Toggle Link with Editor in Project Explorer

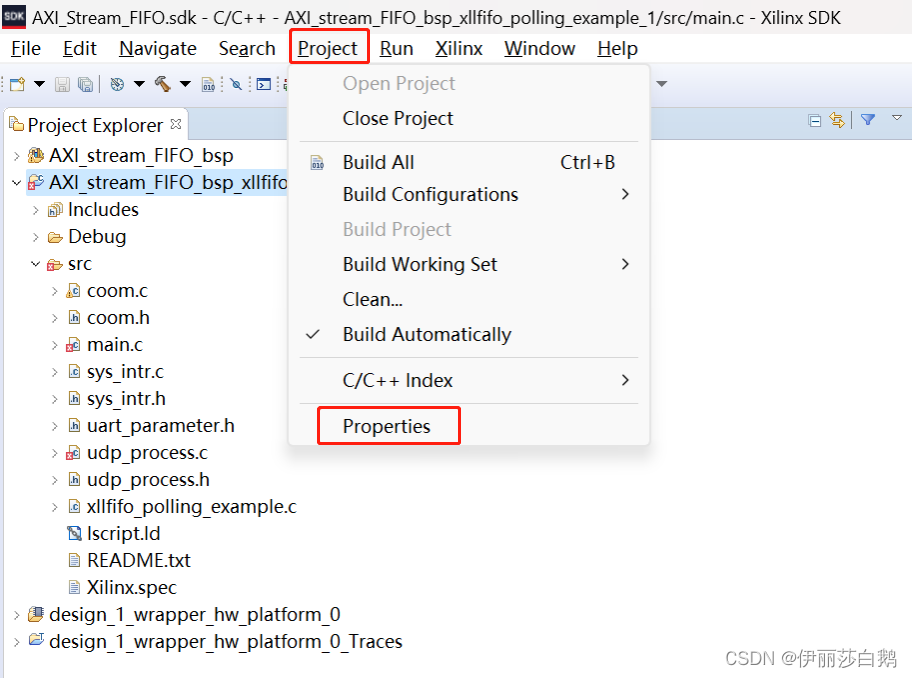837,120
